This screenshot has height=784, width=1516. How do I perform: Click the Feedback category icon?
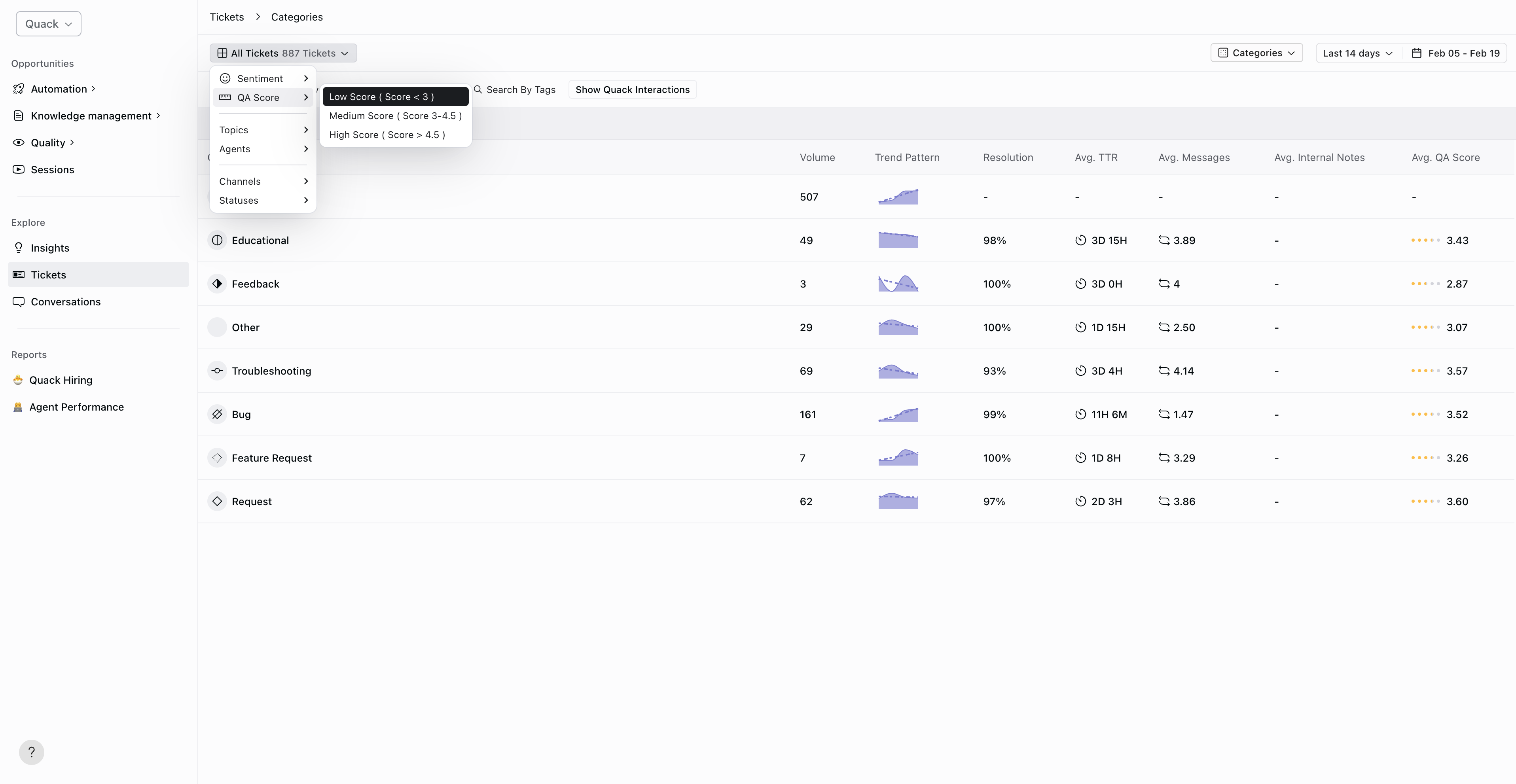coord(217,284)
